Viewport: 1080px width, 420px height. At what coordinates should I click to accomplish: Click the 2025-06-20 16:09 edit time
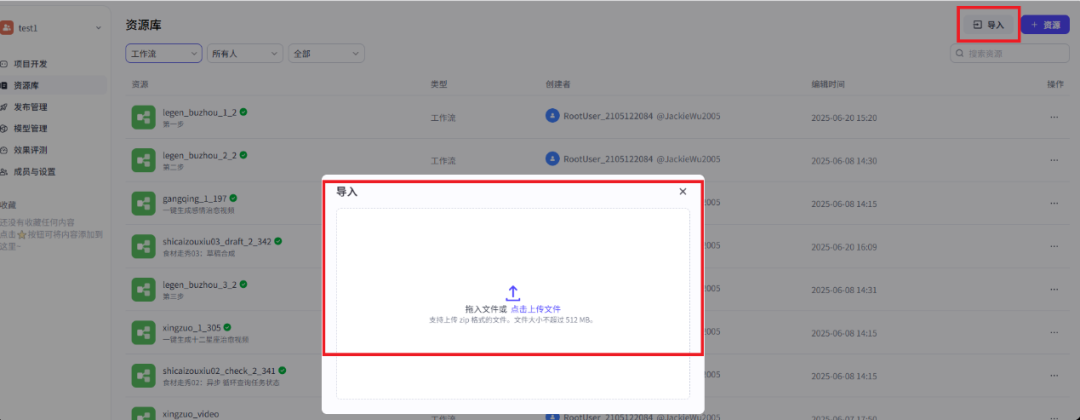(844, 246)
